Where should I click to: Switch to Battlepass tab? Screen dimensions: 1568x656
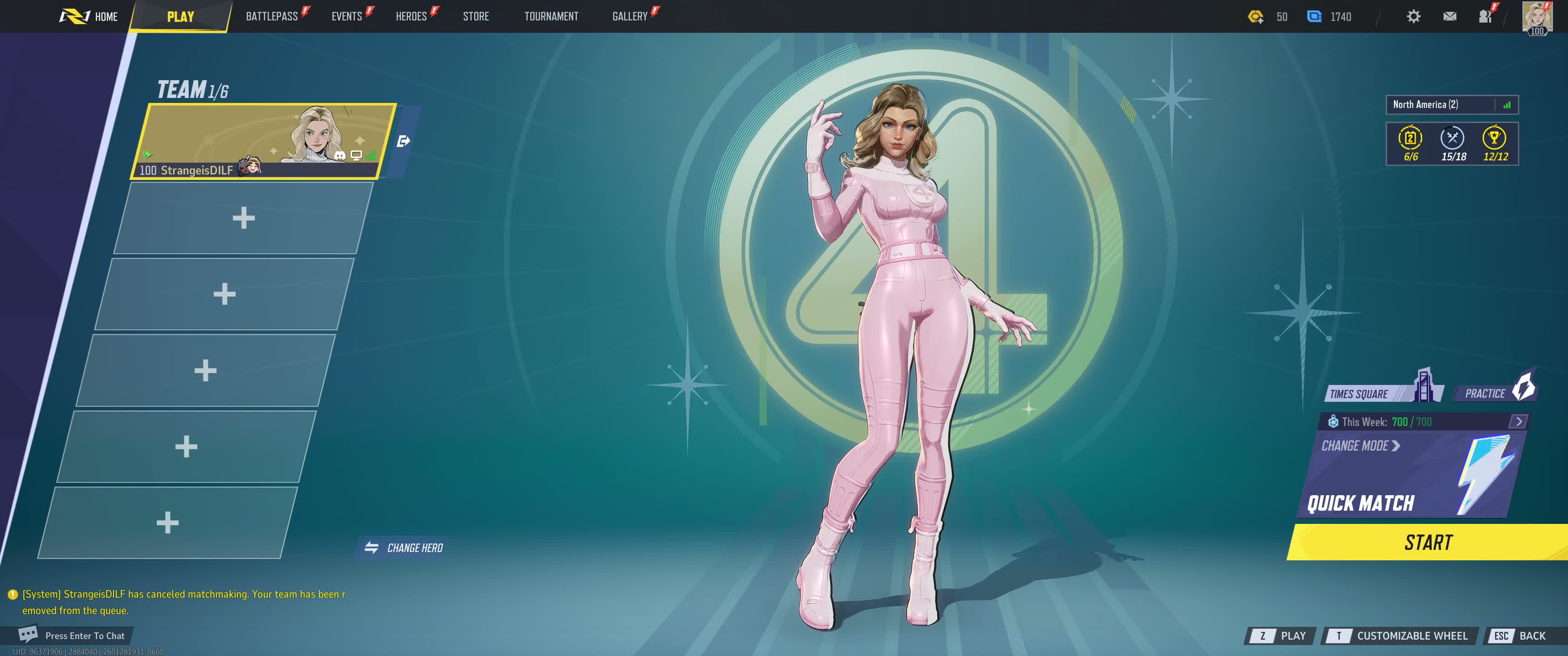pos(272,16)
